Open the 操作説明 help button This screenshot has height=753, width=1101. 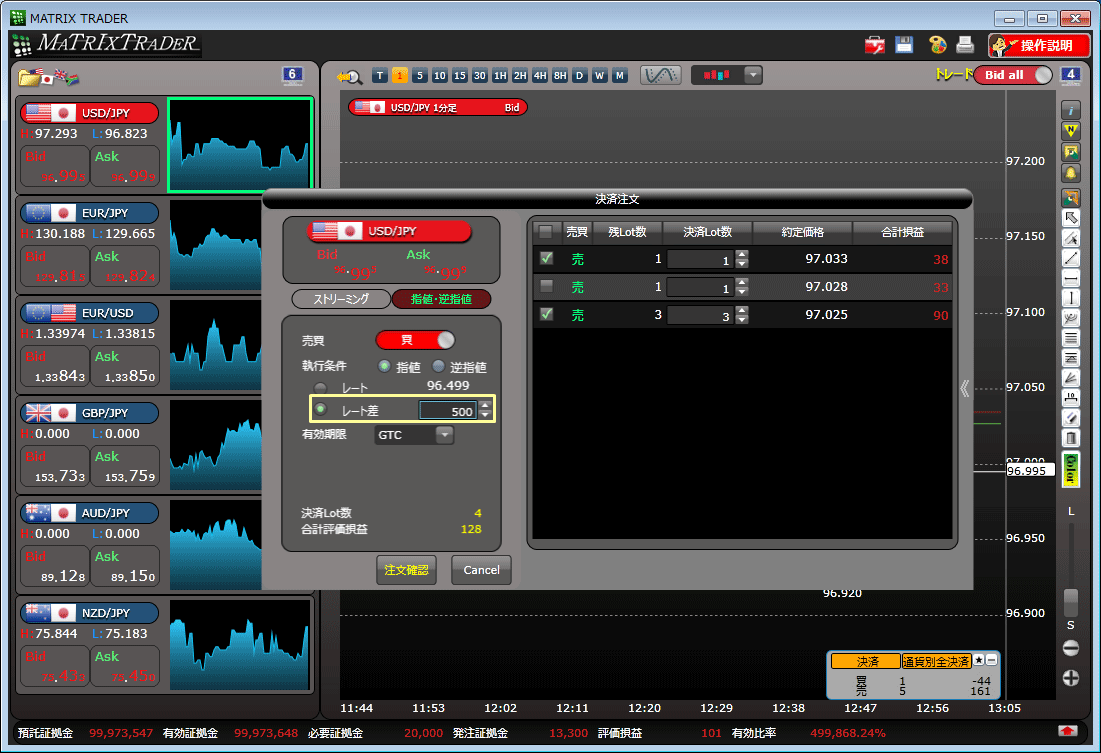pyautogui.click(x=1039, y=46)
